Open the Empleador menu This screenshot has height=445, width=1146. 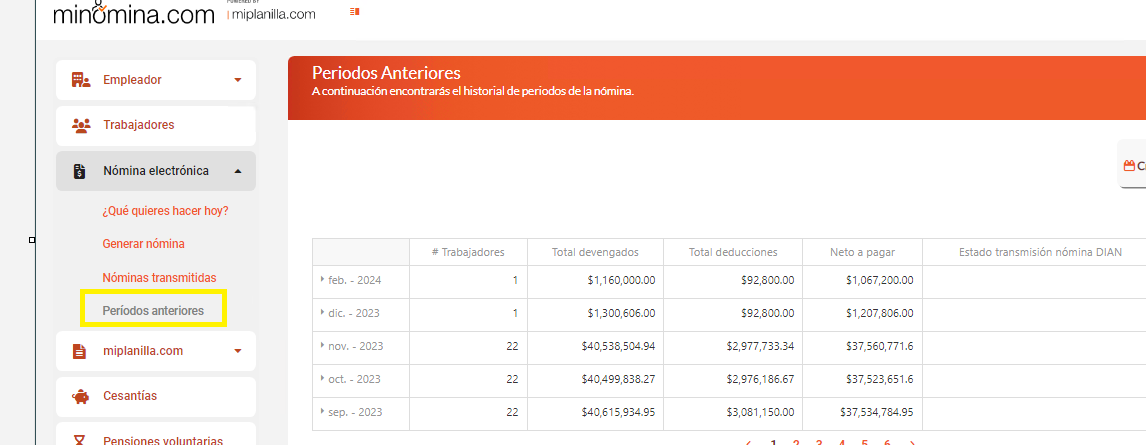coord(156,80)
